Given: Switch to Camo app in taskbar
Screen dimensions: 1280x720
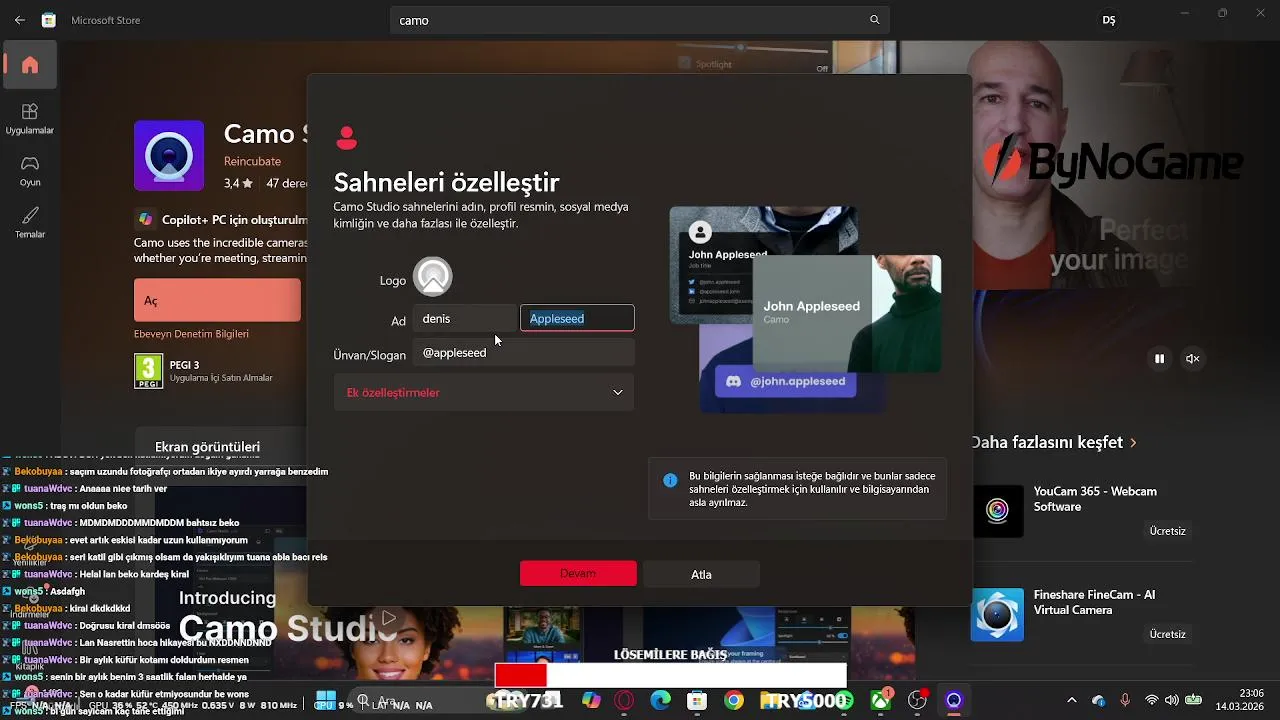Looking at the screenshot, I should point(954,701).
